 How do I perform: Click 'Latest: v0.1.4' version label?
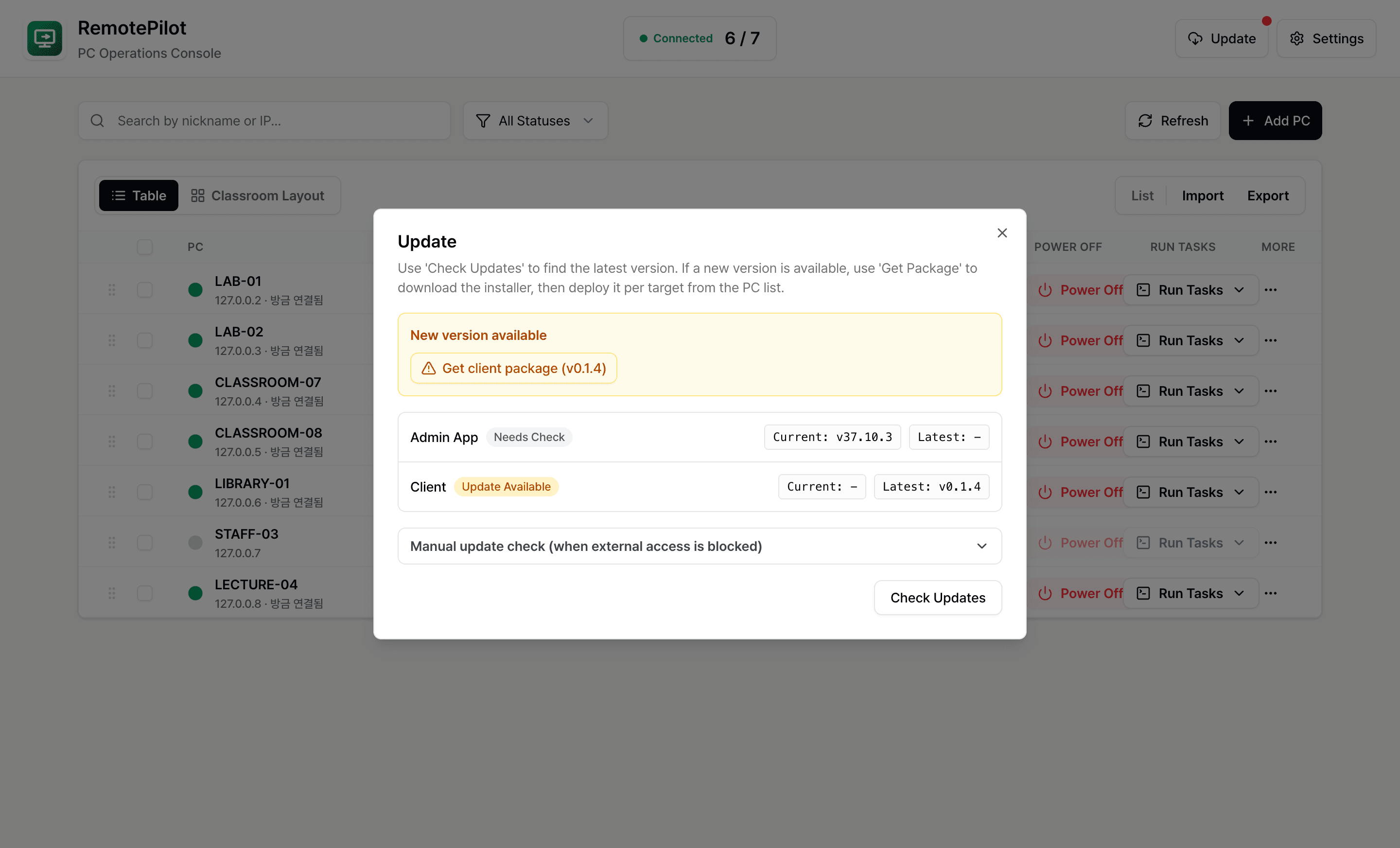931,487
